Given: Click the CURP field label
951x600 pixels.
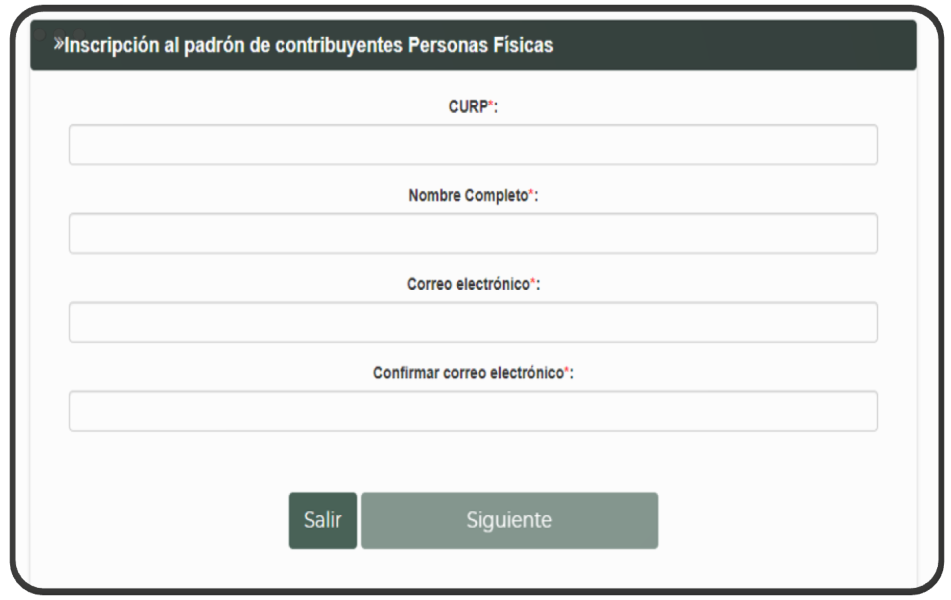Looking at the screenshot, I should [x=467, y=108].
